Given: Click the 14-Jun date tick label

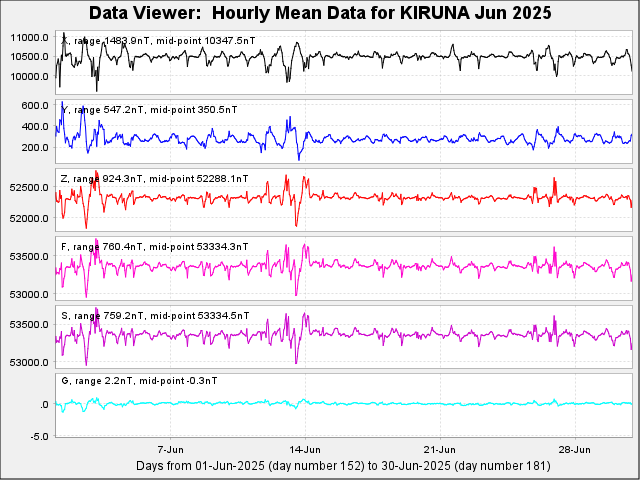Looking at the screenshot, I should click(305, 450).
